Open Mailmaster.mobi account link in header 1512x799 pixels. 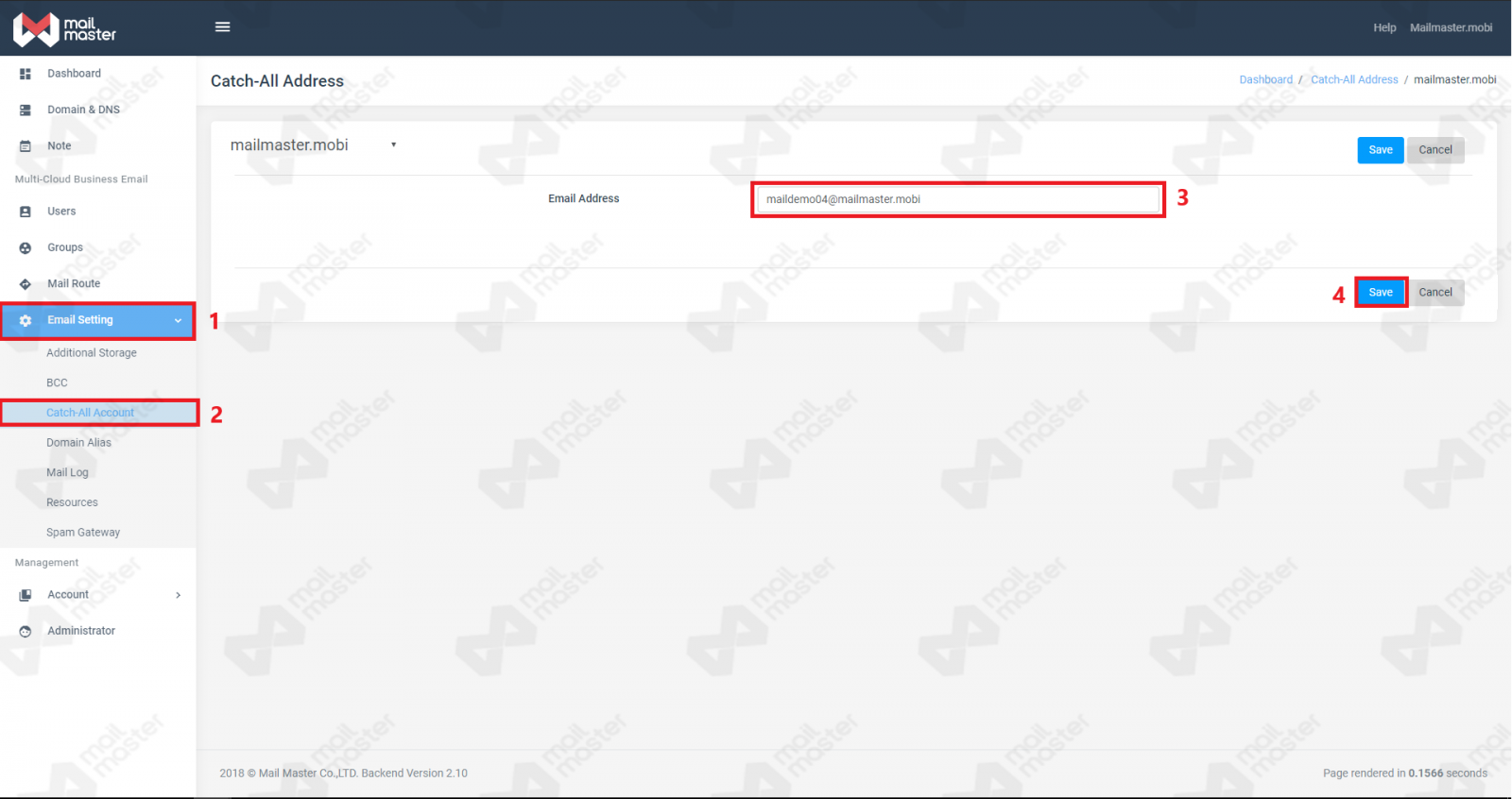tap(1452, 27)
